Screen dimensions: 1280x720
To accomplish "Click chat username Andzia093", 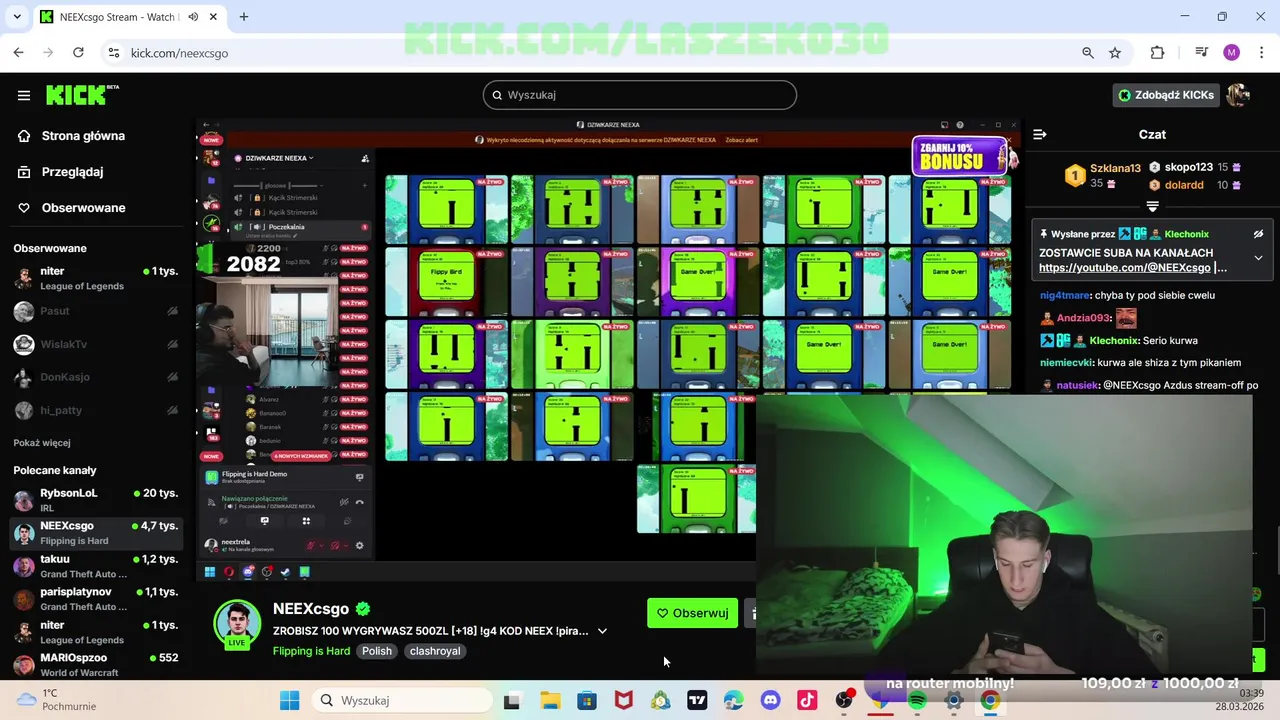I will [x=1084, y=318].
